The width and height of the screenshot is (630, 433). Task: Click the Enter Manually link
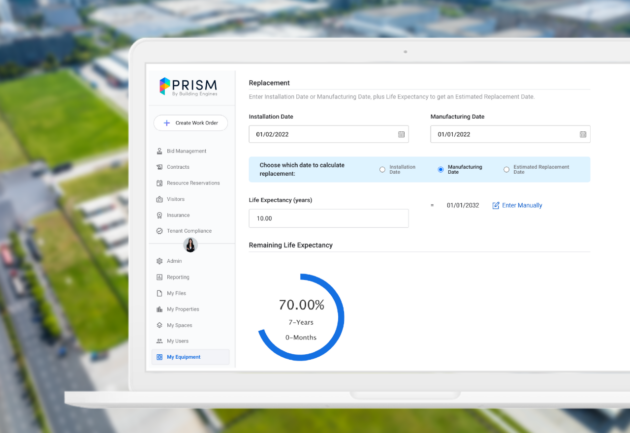517,205
